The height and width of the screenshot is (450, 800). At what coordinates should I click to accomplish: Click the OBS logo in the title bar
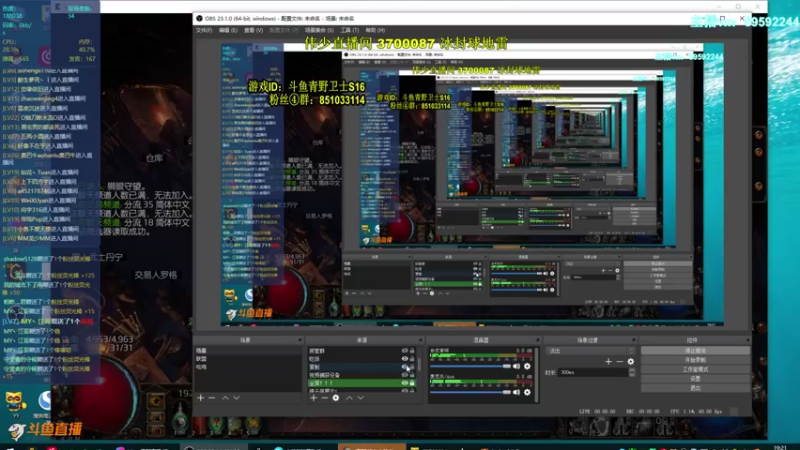[x=199, y=18]
